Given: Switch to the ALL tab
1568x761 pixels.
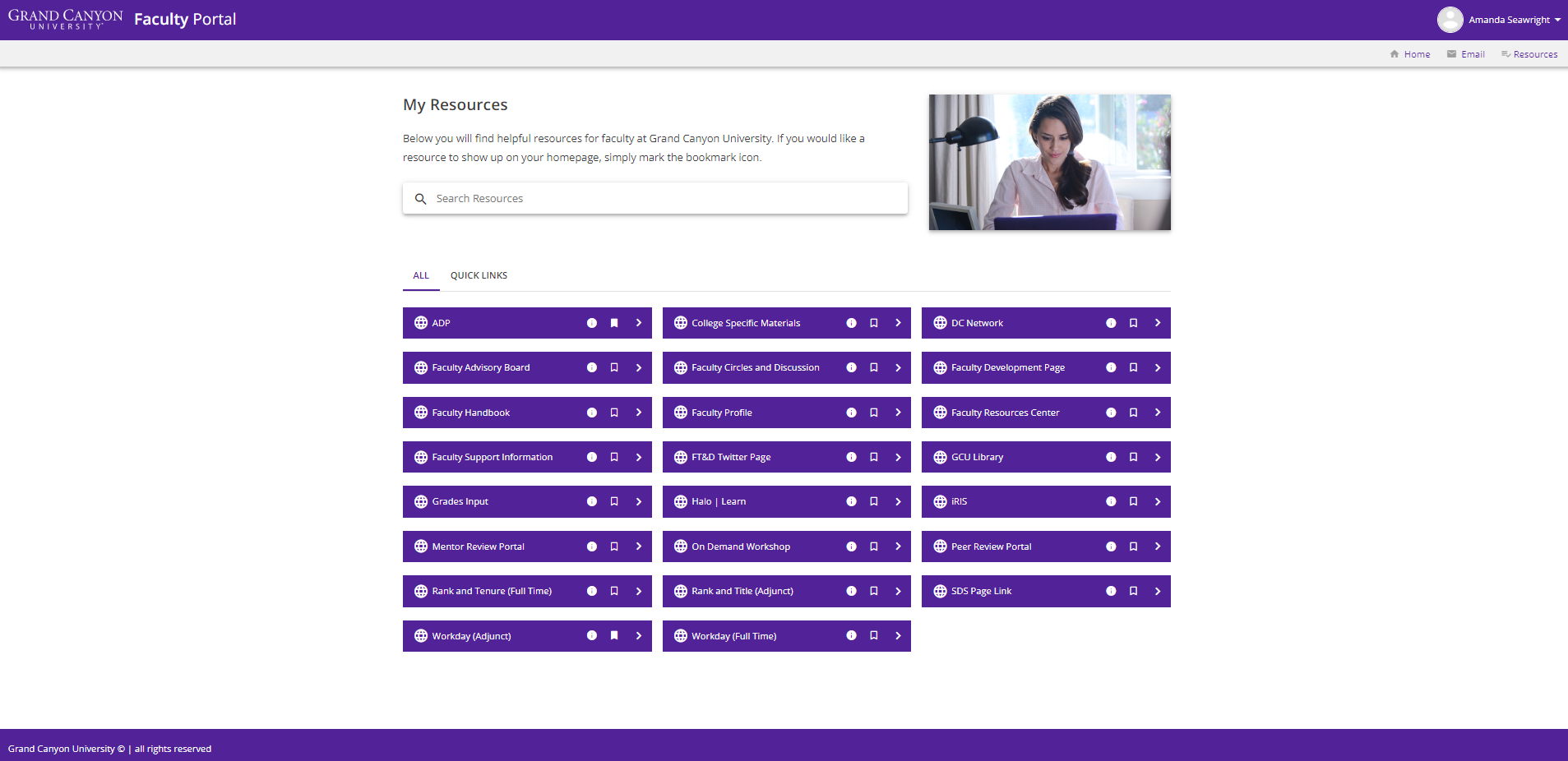Looking at the screenshot, I should [x=421, y=275].
